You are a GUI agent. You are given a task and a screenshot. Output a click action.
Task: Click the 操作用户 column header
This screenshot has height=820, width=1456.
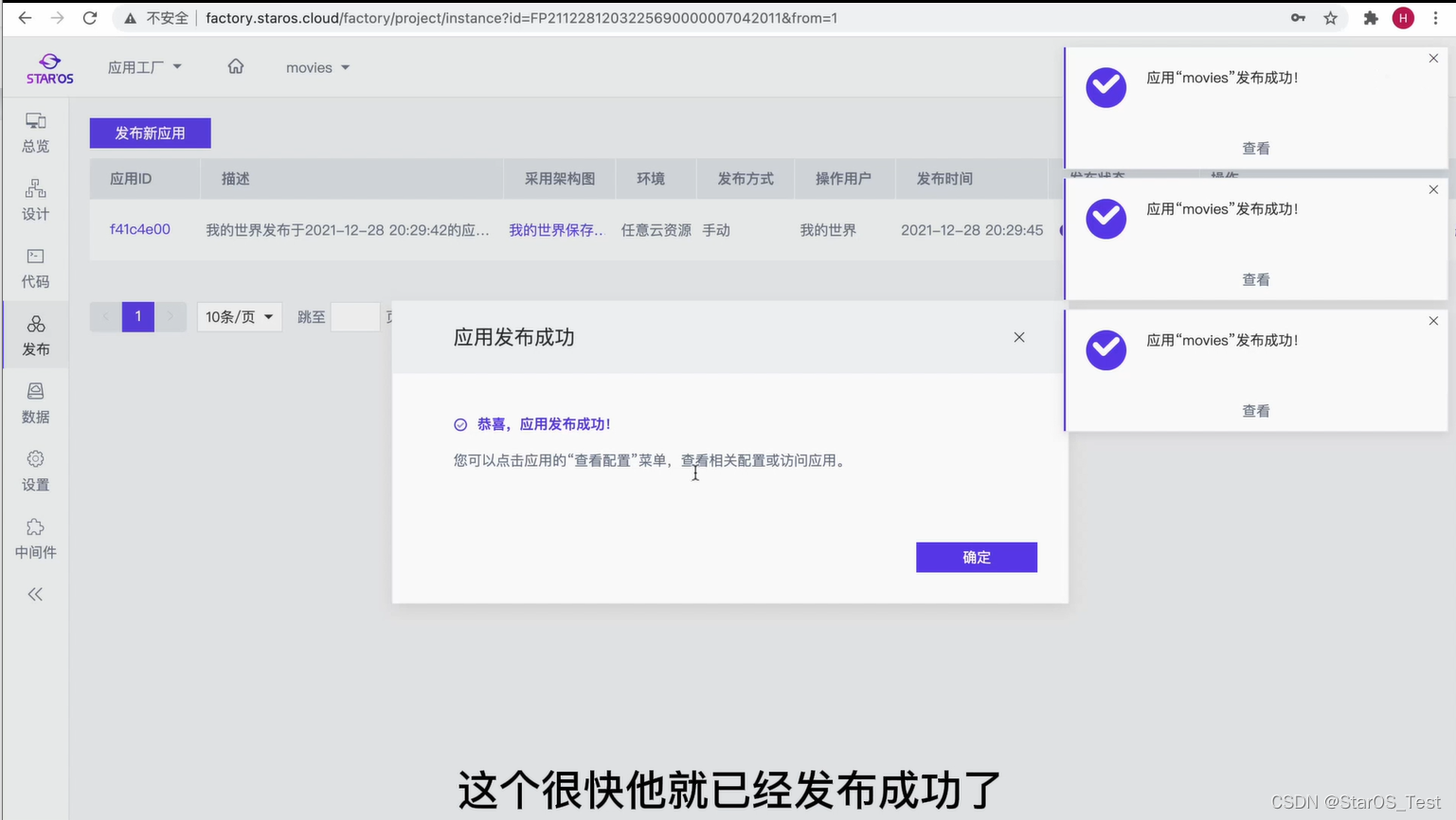[843, 179]
